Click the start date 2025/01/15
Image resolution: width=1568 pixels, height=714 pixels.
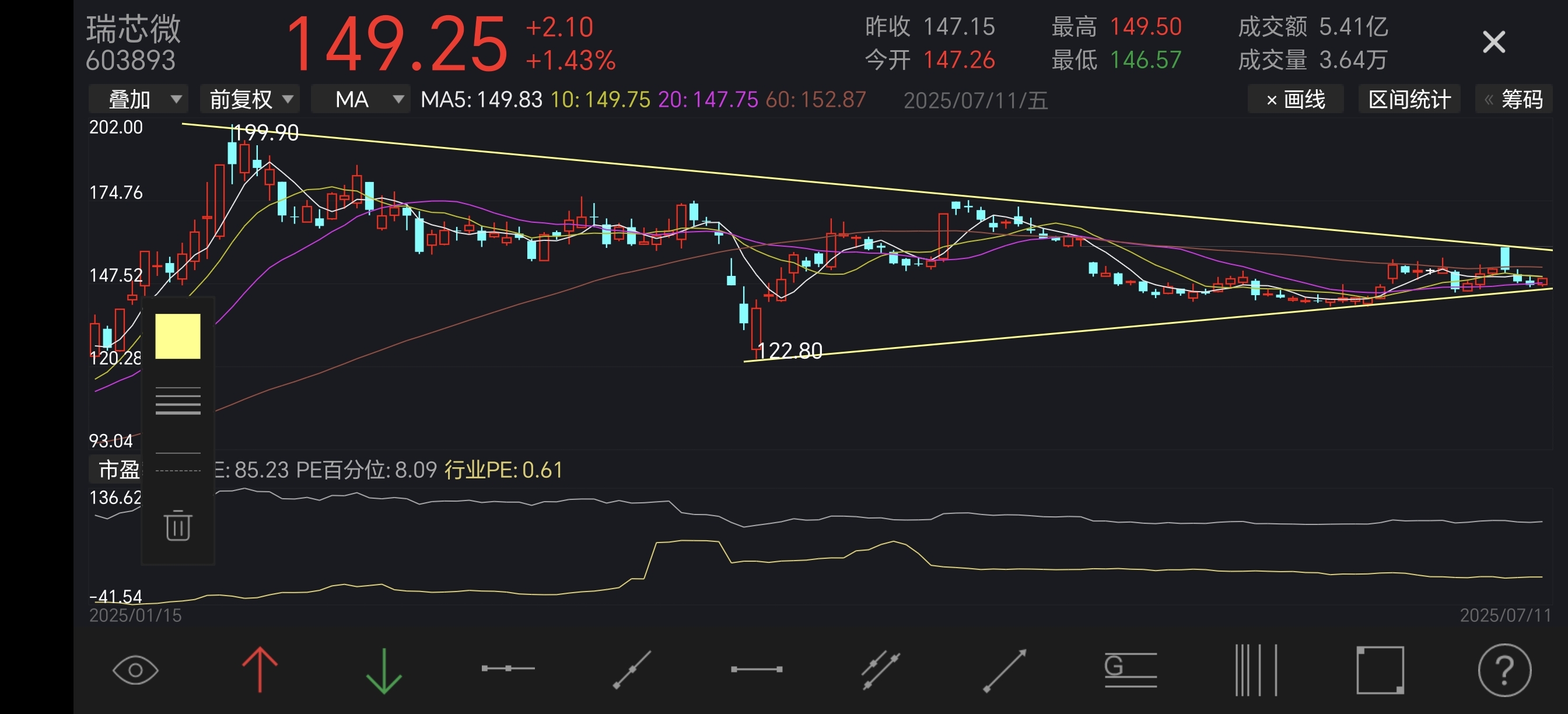coord(135,615)
